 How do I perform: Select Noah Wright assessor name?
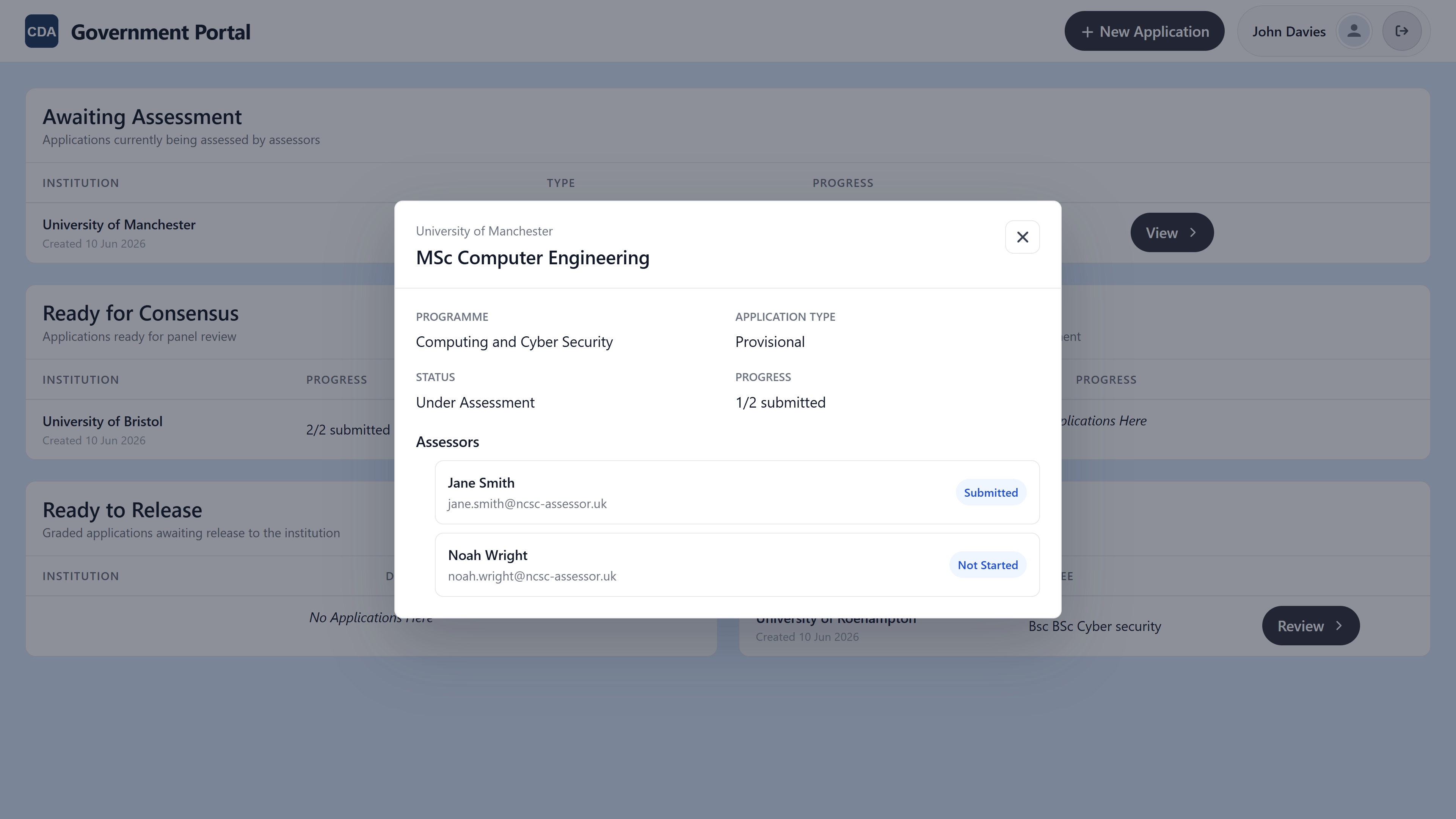pyautogui.click(x=487, y=555)
